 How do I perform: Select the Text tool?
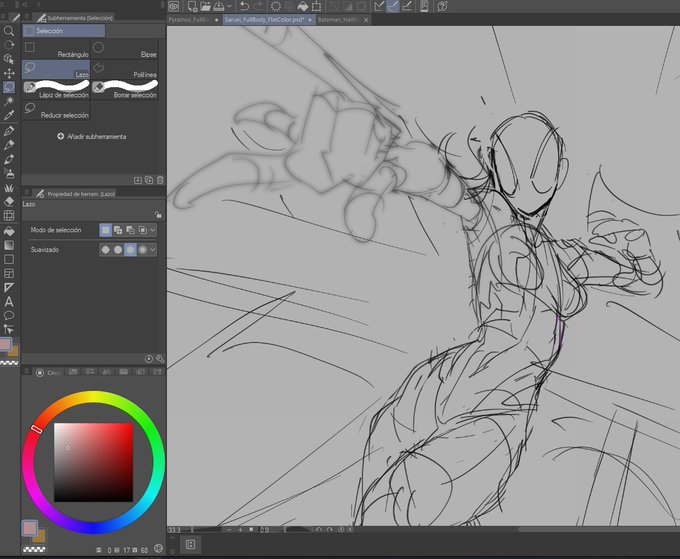(x=9, y=302)
